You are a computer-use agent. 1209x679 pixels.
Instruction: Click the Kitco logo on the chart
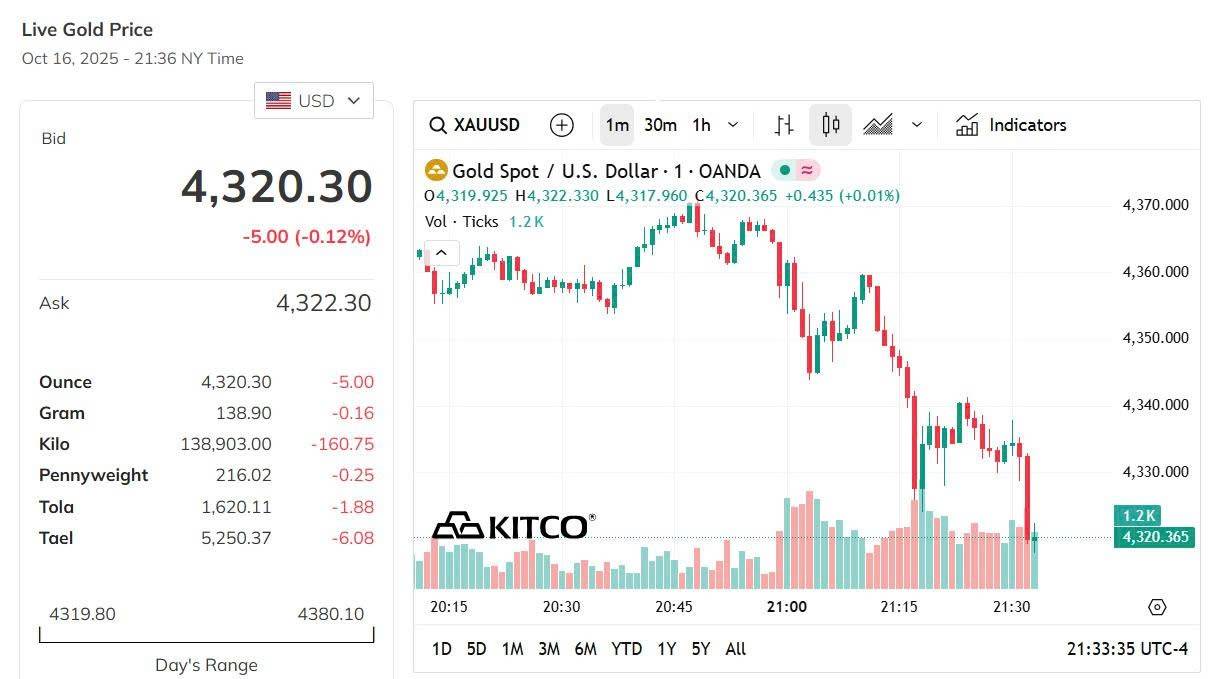tap(515, 524)
